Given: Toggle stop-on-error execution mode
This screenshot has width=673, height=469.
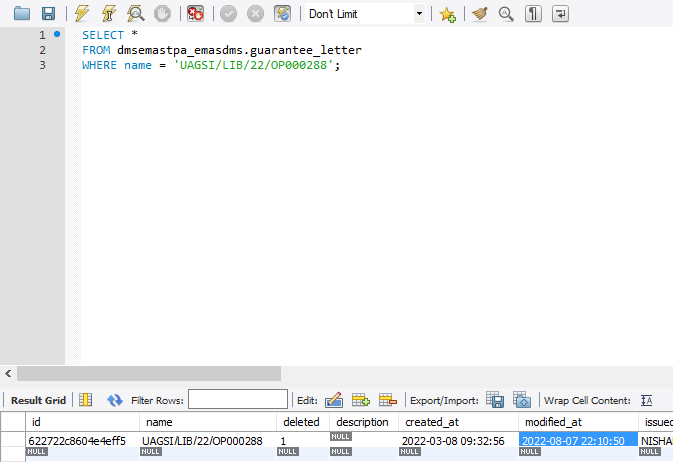Looking at the screenshot, I should click(x=196, y=14).
